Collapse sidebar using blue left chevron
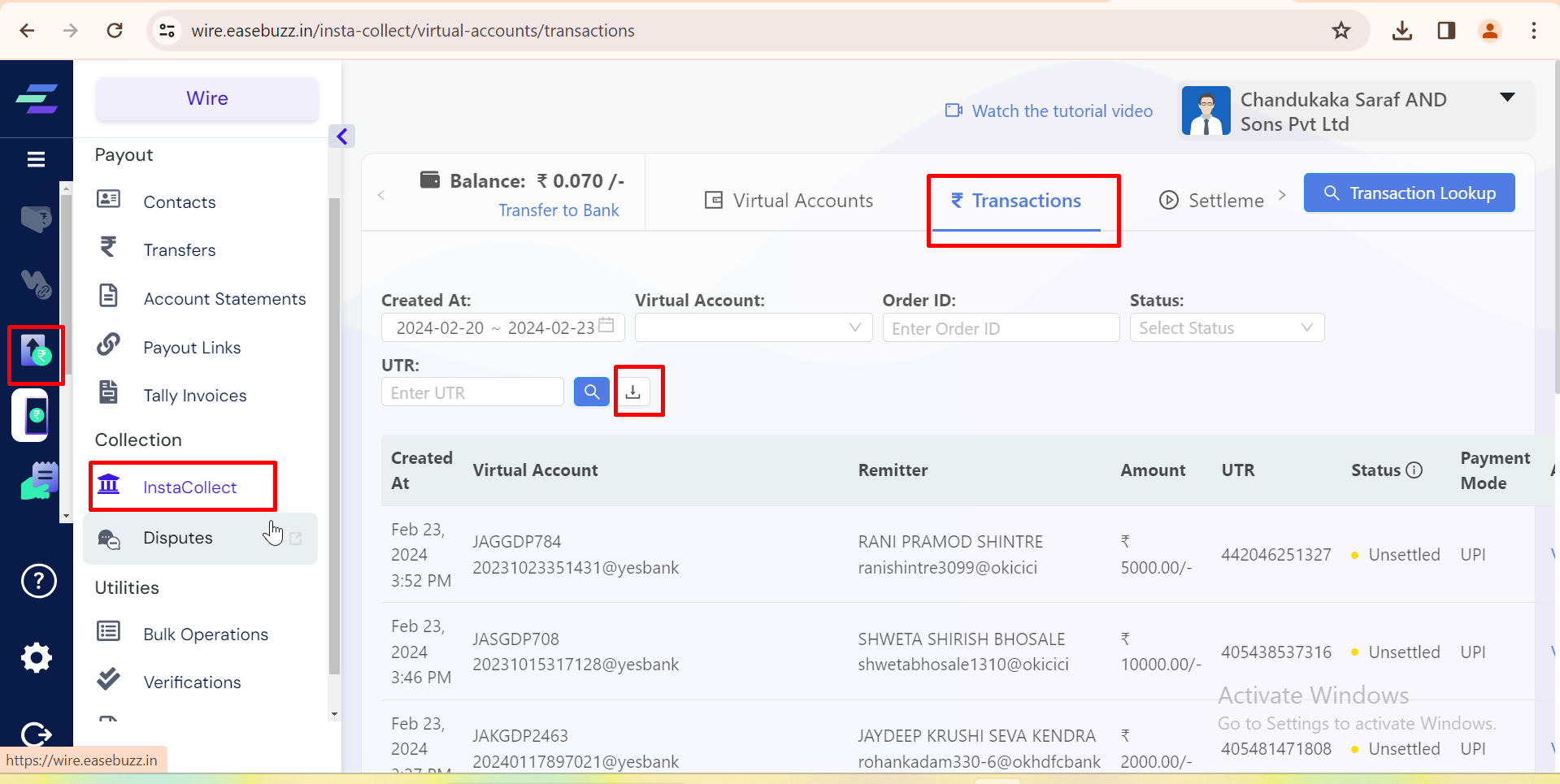 pos(342,136)
